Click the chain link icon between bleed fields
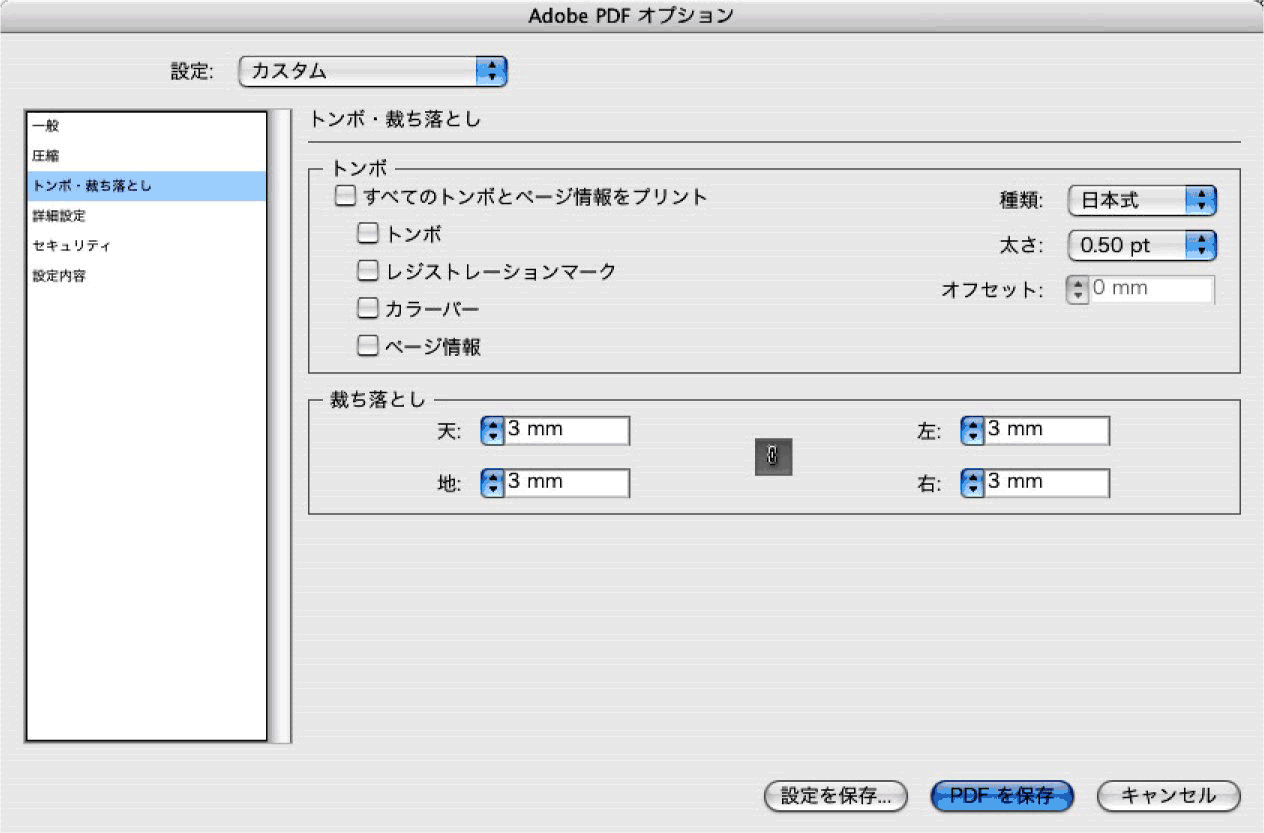 (x=770, y=457)
